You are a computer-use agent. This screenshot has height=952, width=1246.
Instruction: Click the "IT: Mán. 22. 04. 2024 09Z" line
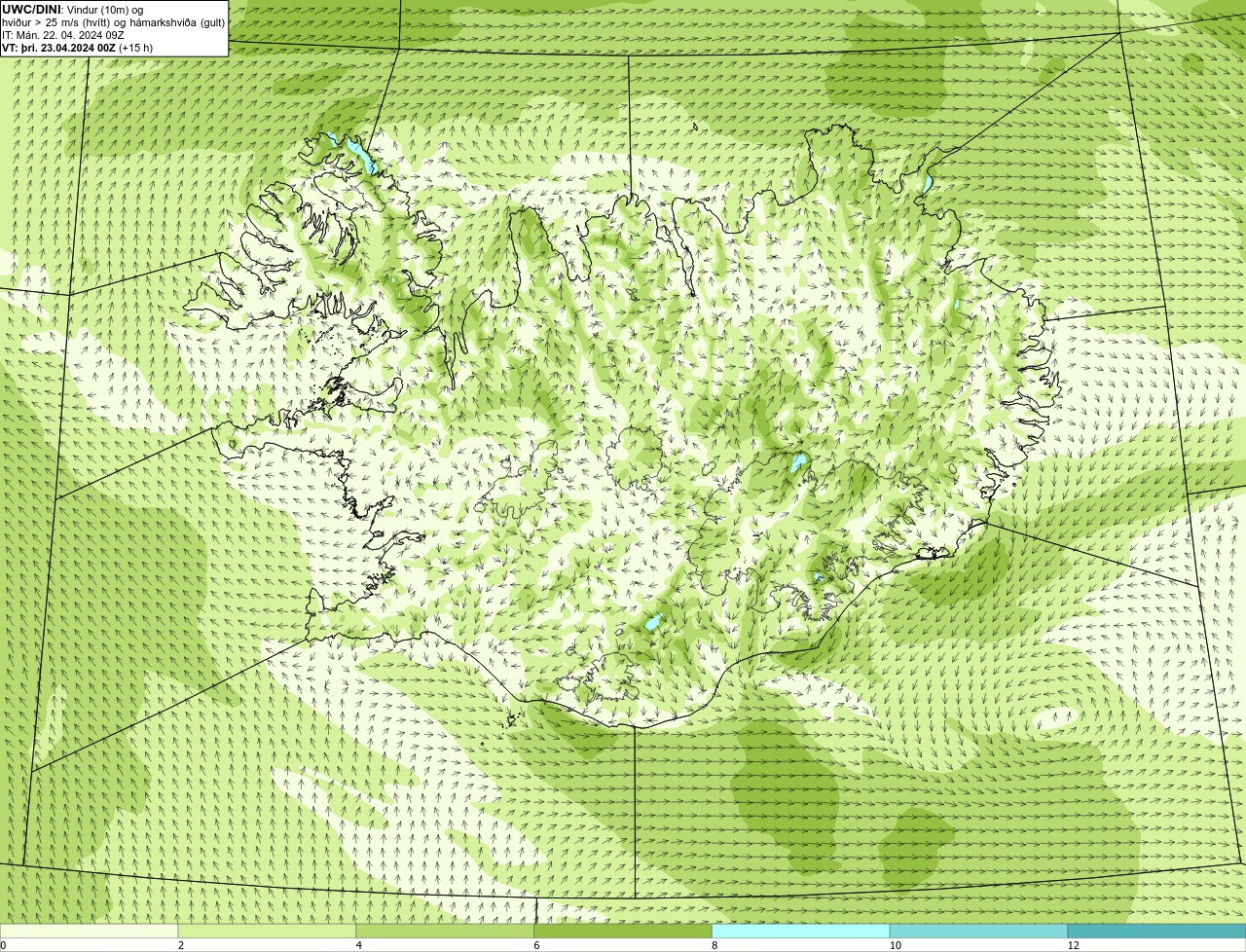pyautogui.click(x=63, y=35)
